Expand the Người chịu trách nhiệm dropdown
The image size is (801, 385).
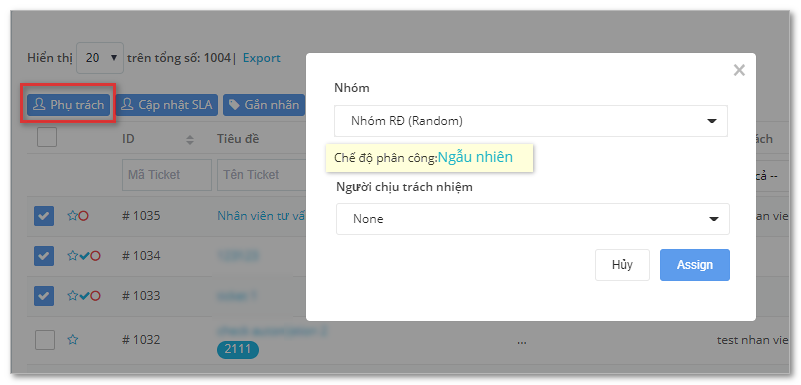click(533, 219)
